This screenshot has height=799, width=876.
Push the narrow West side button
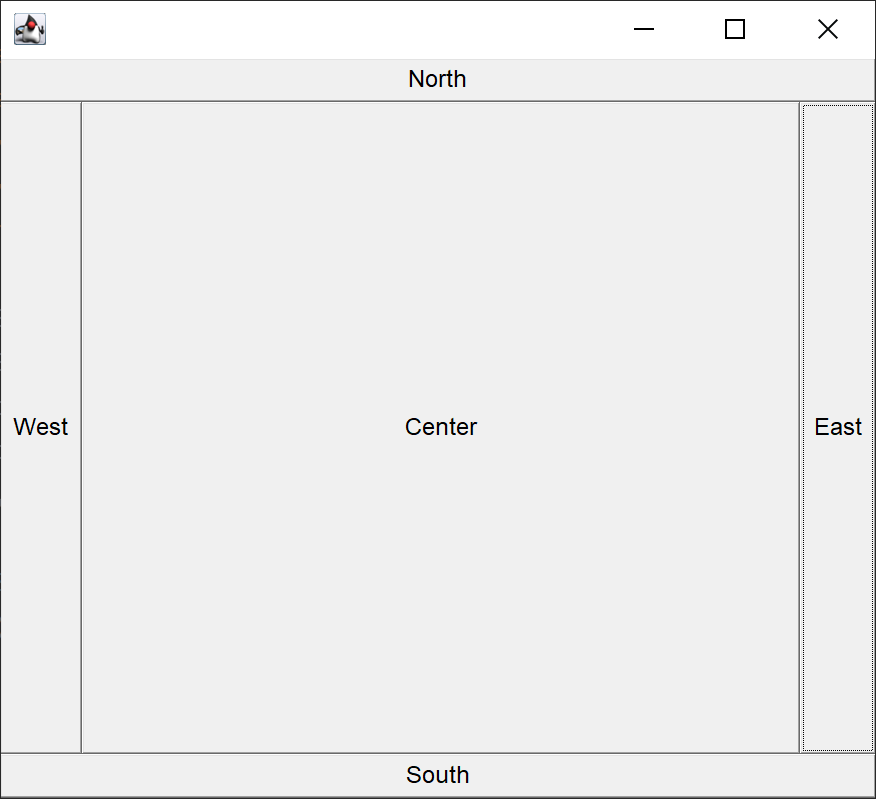[x=41, y=427]
